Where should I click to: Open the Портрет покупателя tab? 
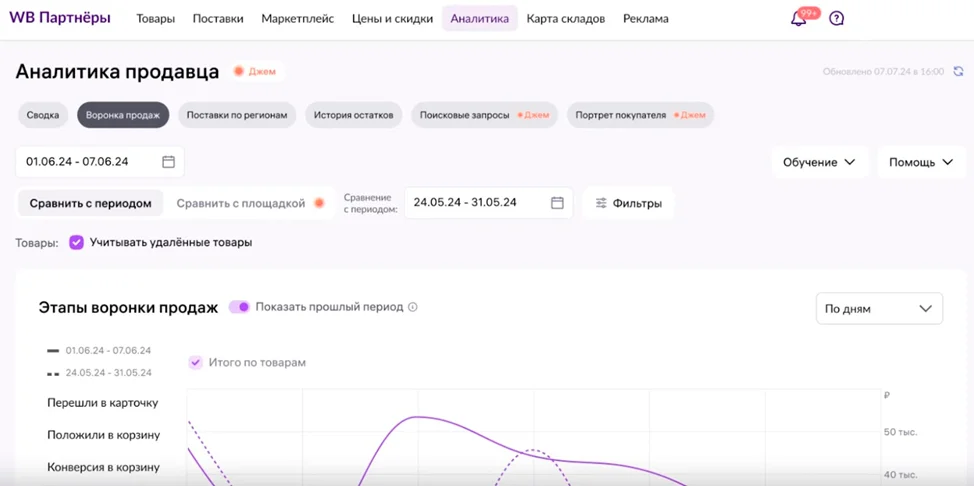pos(640,115)
